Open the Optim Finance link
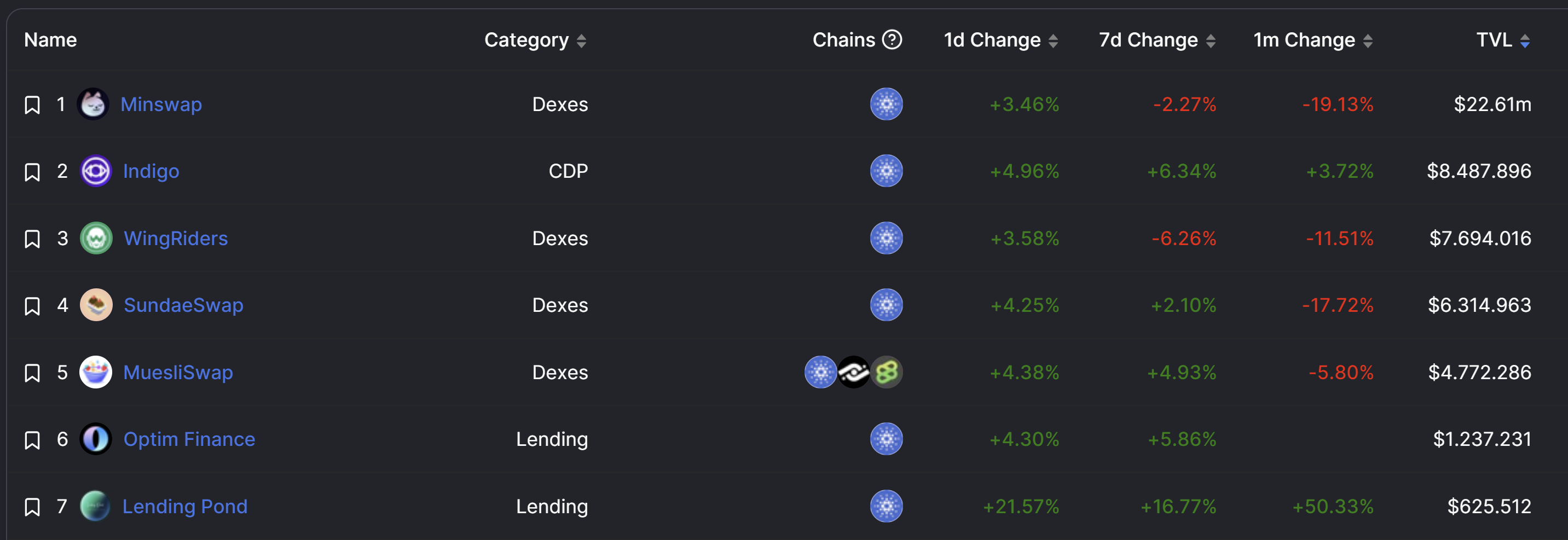 (x=188, y=439)
